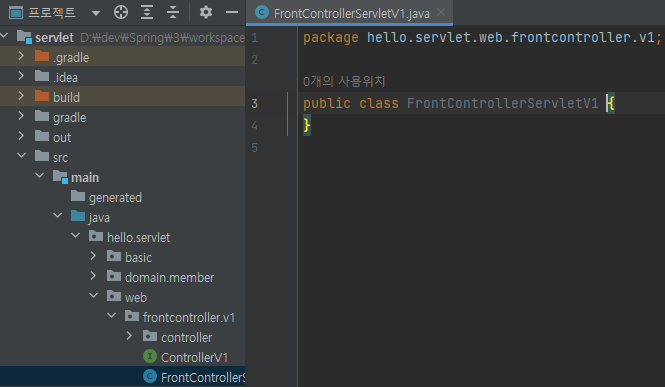Click line number 1 in gutter
This screenshot has width=665, height=387.
[x=254, y=38]
